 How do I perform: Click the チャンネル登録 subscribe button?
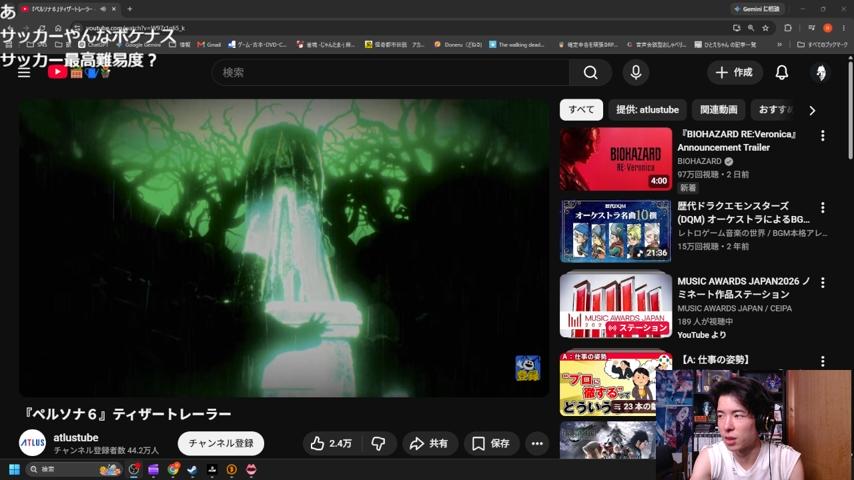click(221, 443)
